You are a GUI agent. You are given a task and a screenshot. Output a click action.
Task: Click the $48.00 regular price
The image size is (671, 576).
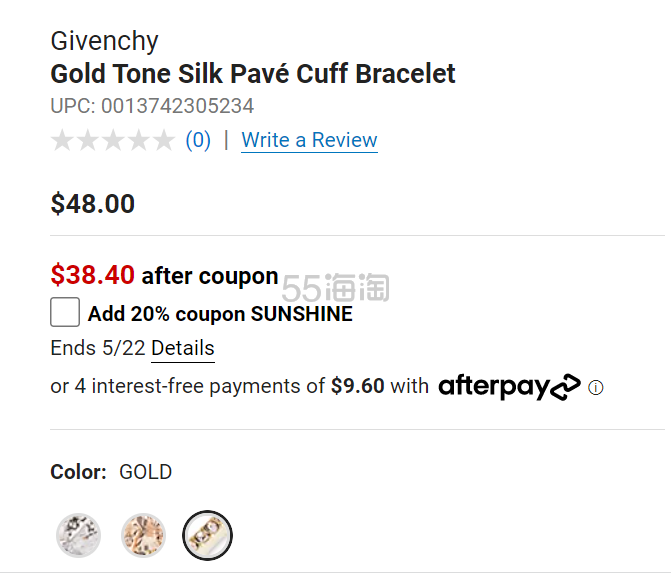point(93,204)
